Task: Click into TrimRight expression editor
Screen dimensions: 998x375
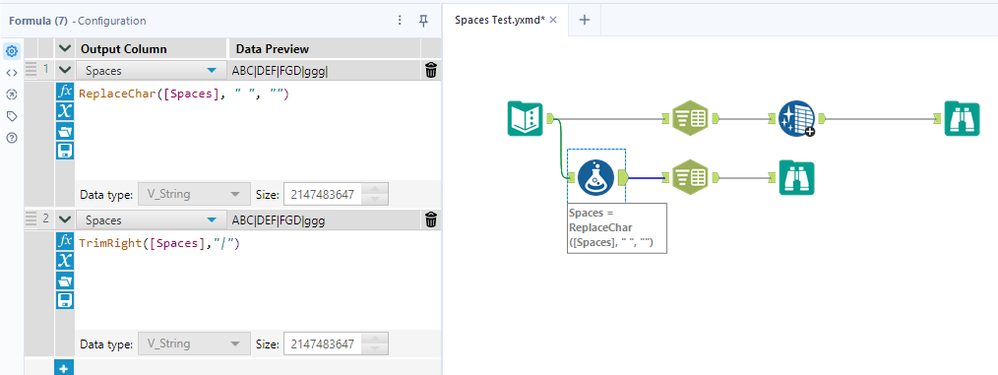Action: pos(257,280)
